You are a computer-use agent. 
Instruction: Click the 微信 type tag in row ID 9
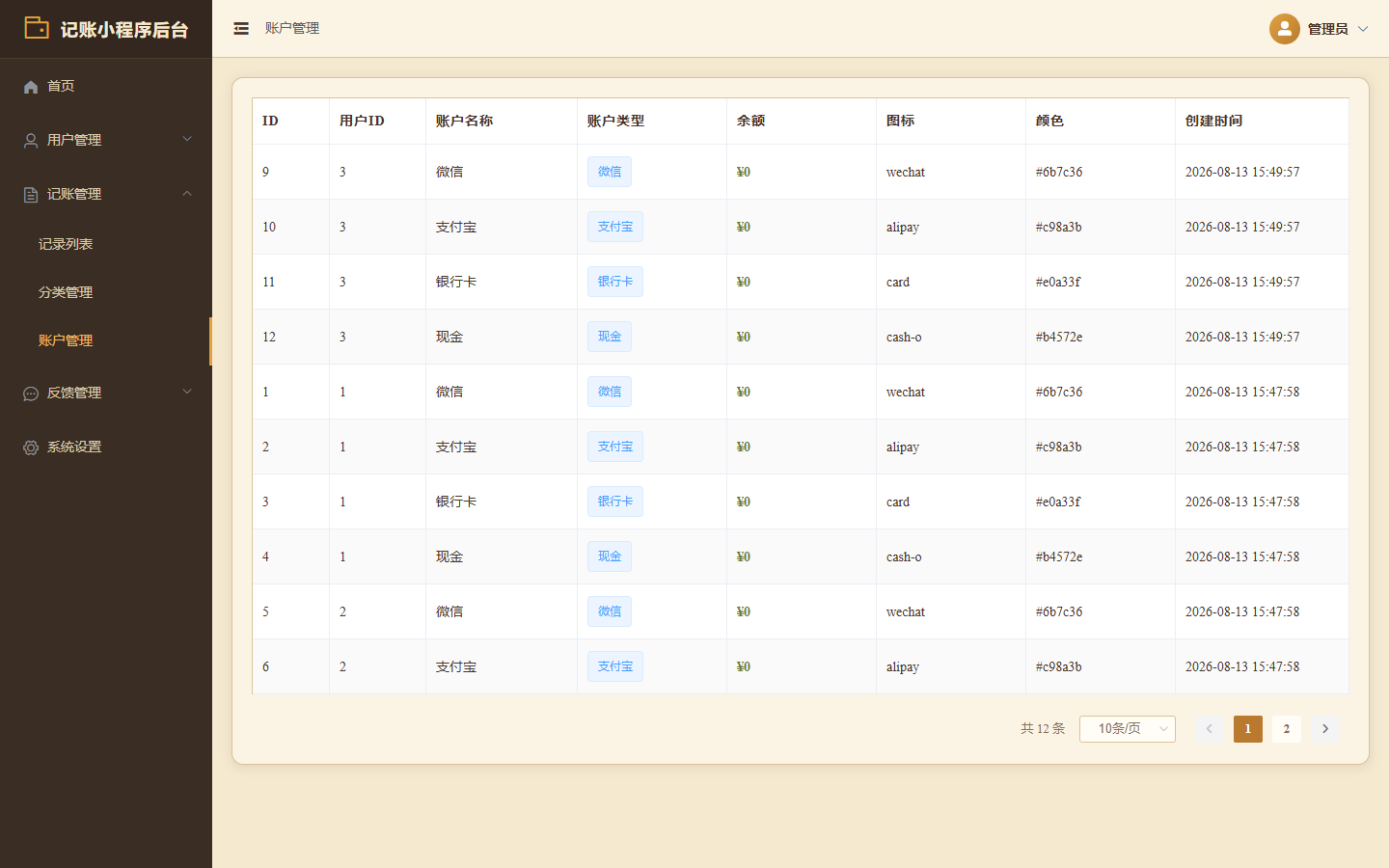(610, 172)
